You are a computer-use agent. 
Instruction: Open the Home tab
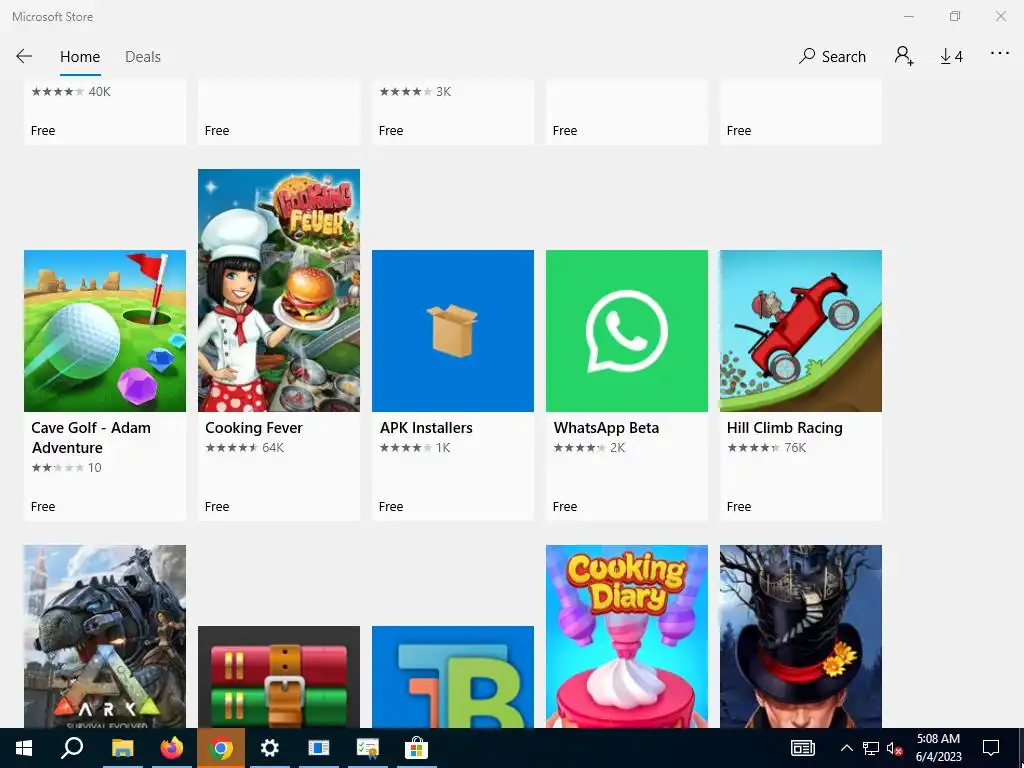tap(80, 57)
